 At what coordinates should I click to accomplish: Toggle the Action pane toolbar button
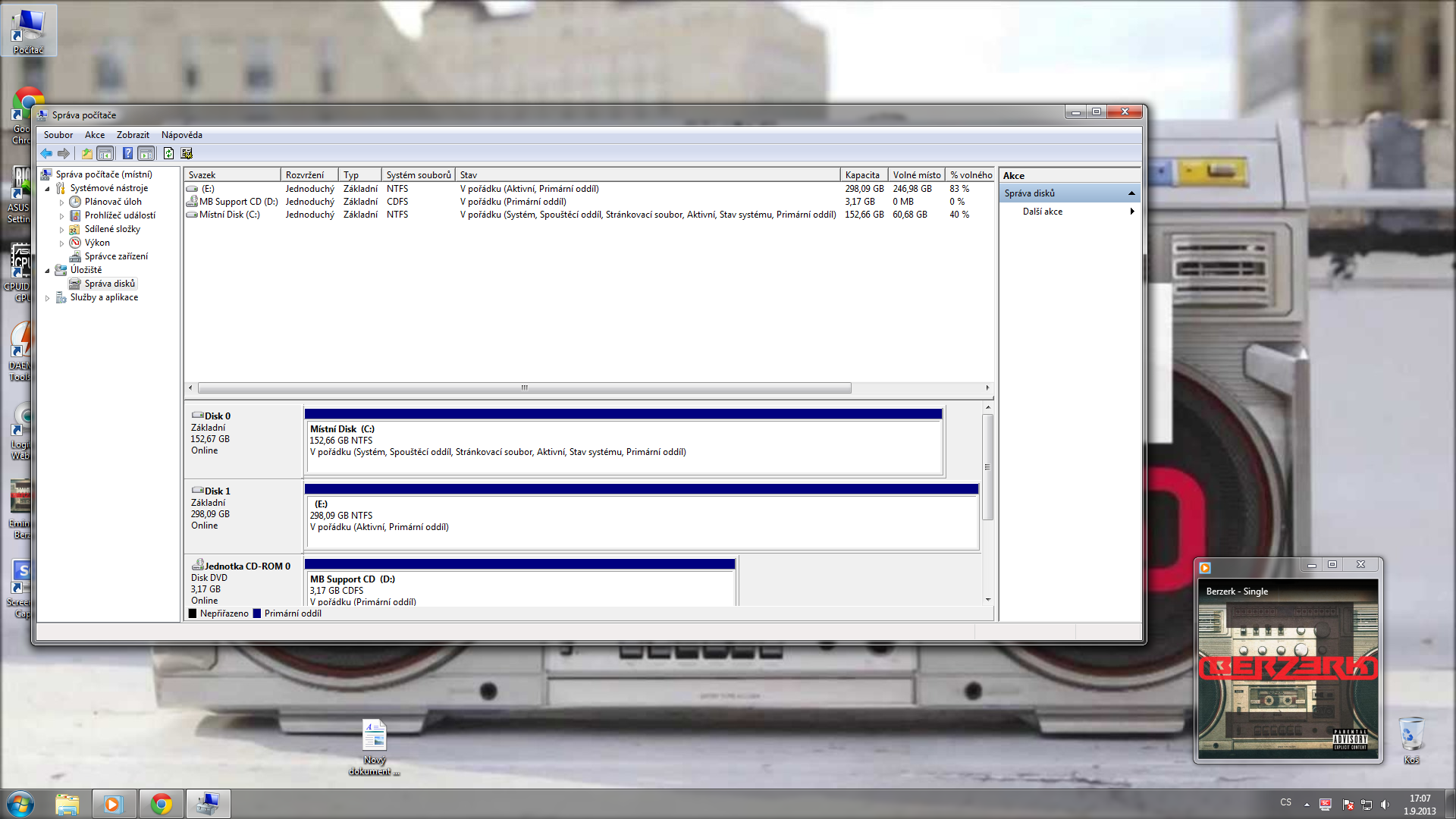click(x=146, y=154)
